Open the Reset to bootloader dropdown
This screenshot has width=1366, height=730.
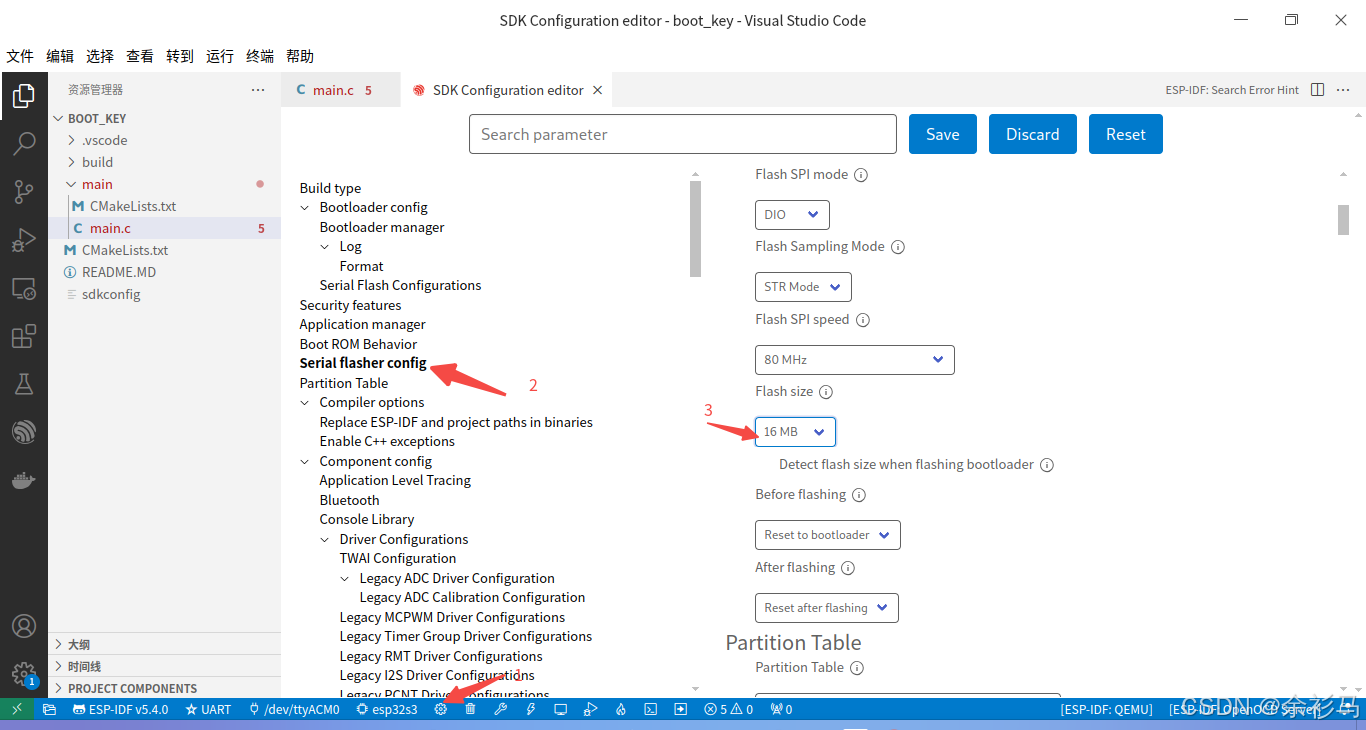click(828, 535)
